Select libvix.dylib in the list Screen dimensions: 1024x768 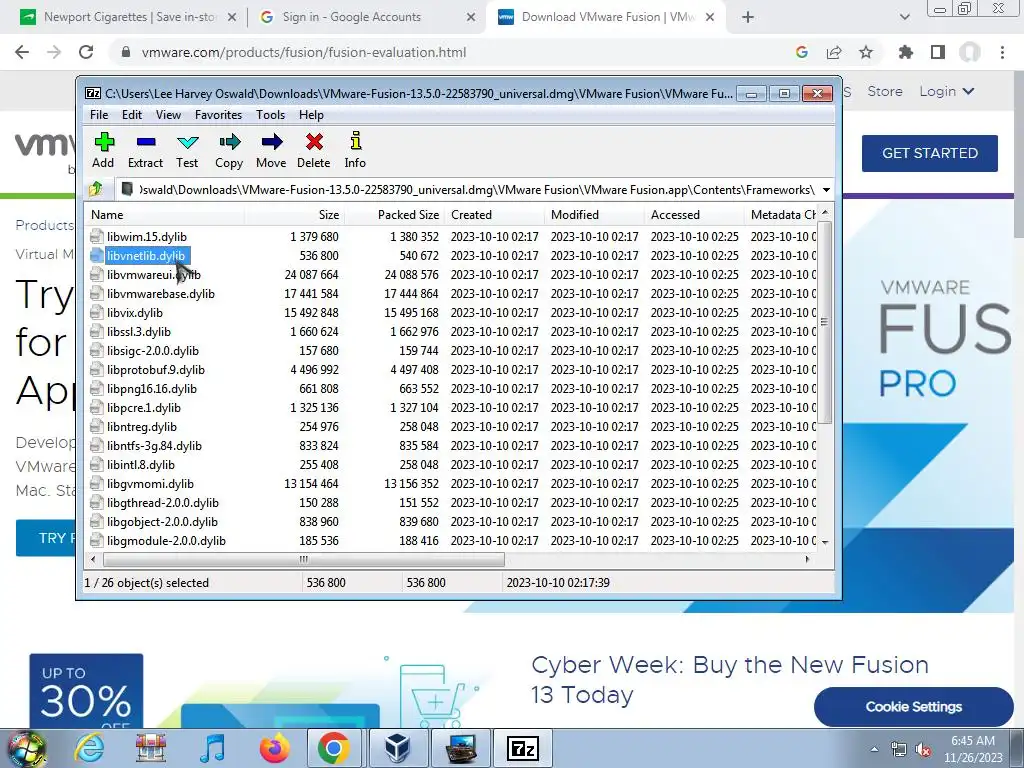pyautogui.click(x=135, y=313)
